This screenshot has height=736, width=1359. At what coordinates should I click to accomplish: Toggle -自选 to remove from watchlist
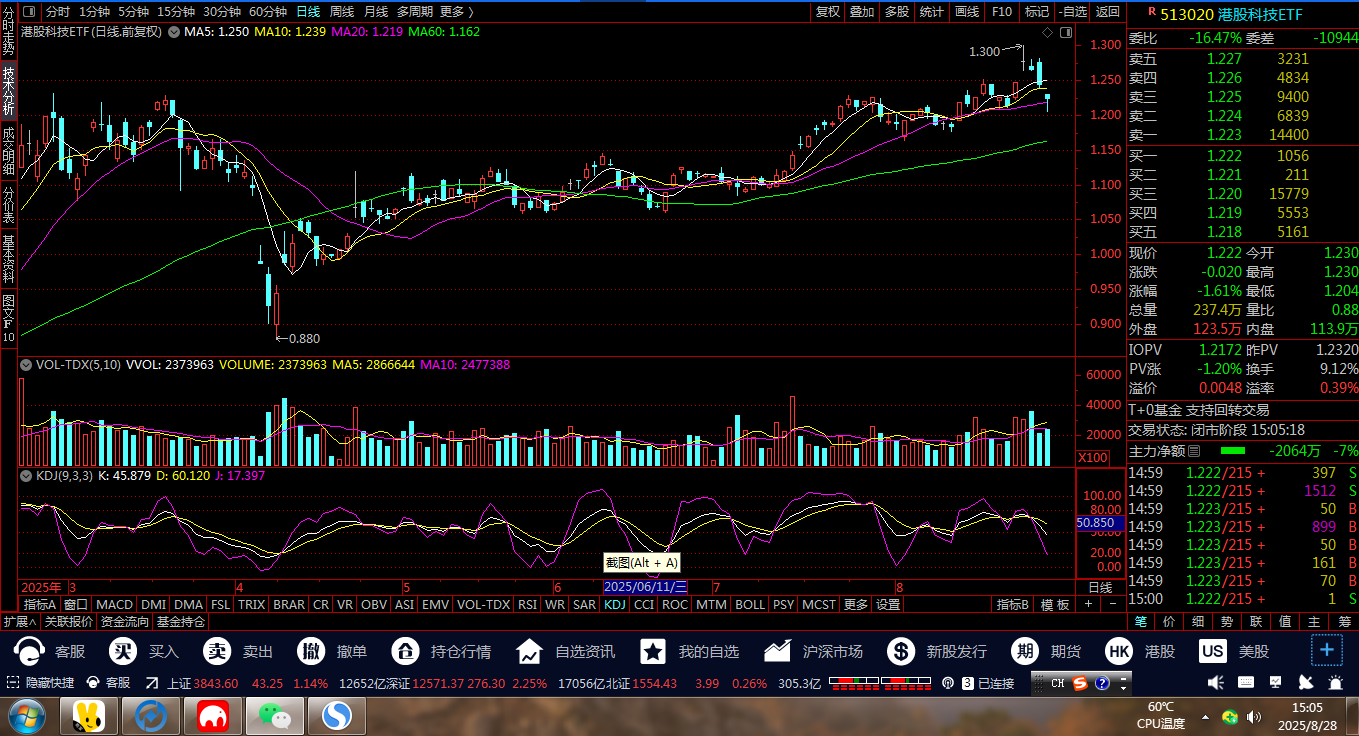coord(1071,12)
